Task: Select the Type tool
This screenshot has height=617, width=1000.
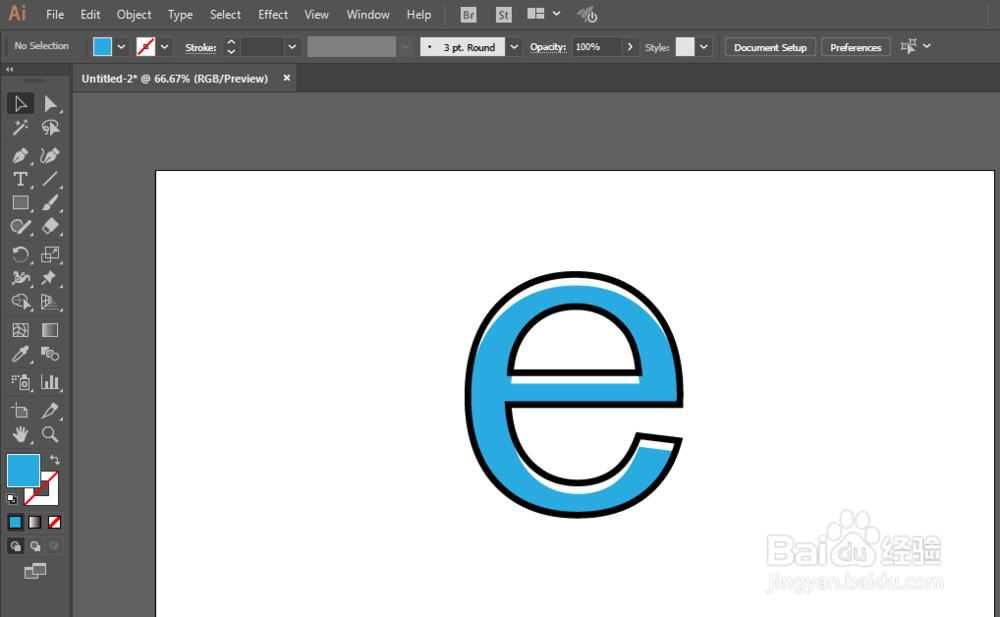Action: tap(20, 179)
